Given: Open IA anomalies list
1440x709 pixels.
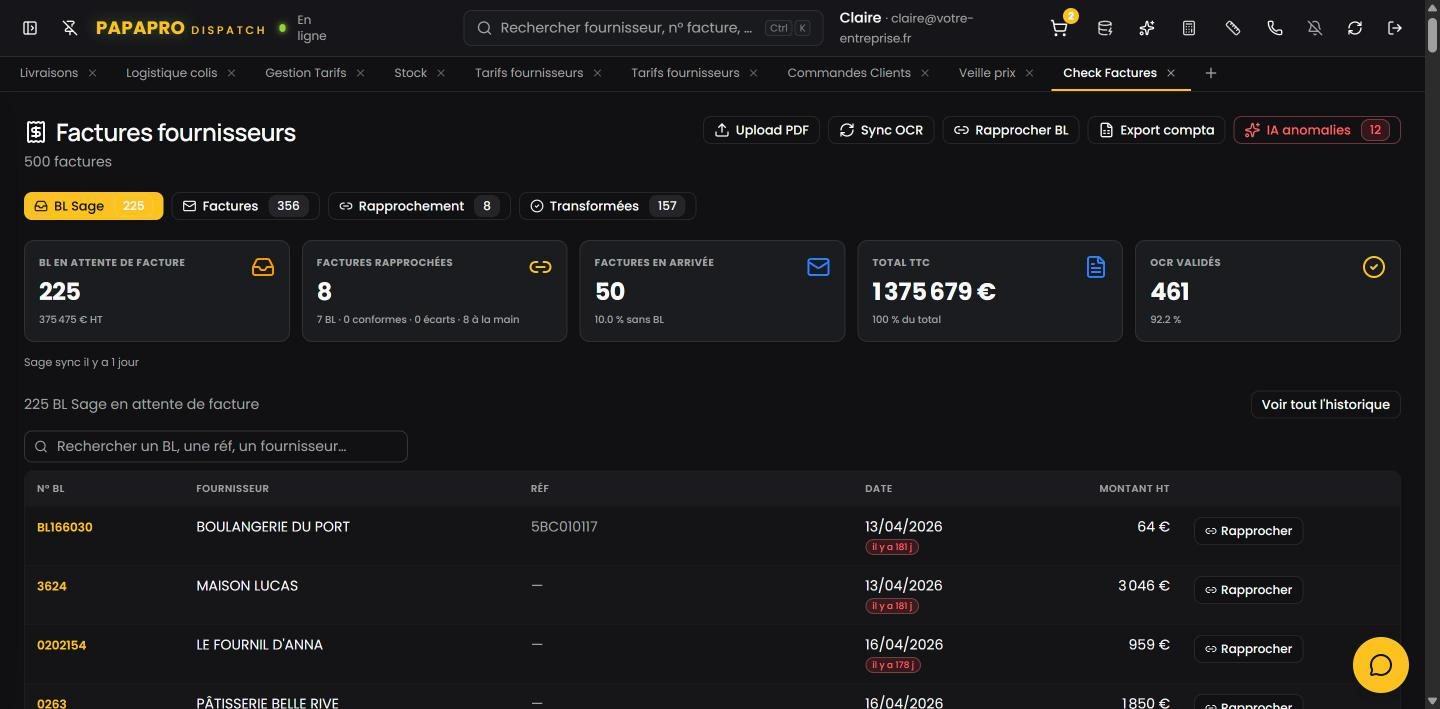Looking at the screenshot, I should pos(1317,130).
